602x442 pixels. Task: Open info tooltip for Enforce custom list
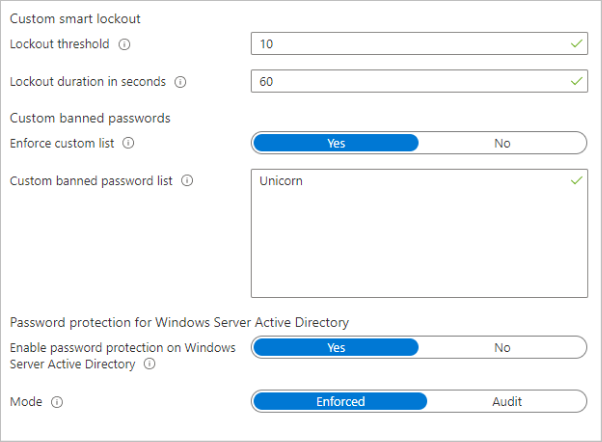click(x=128, y=143)
